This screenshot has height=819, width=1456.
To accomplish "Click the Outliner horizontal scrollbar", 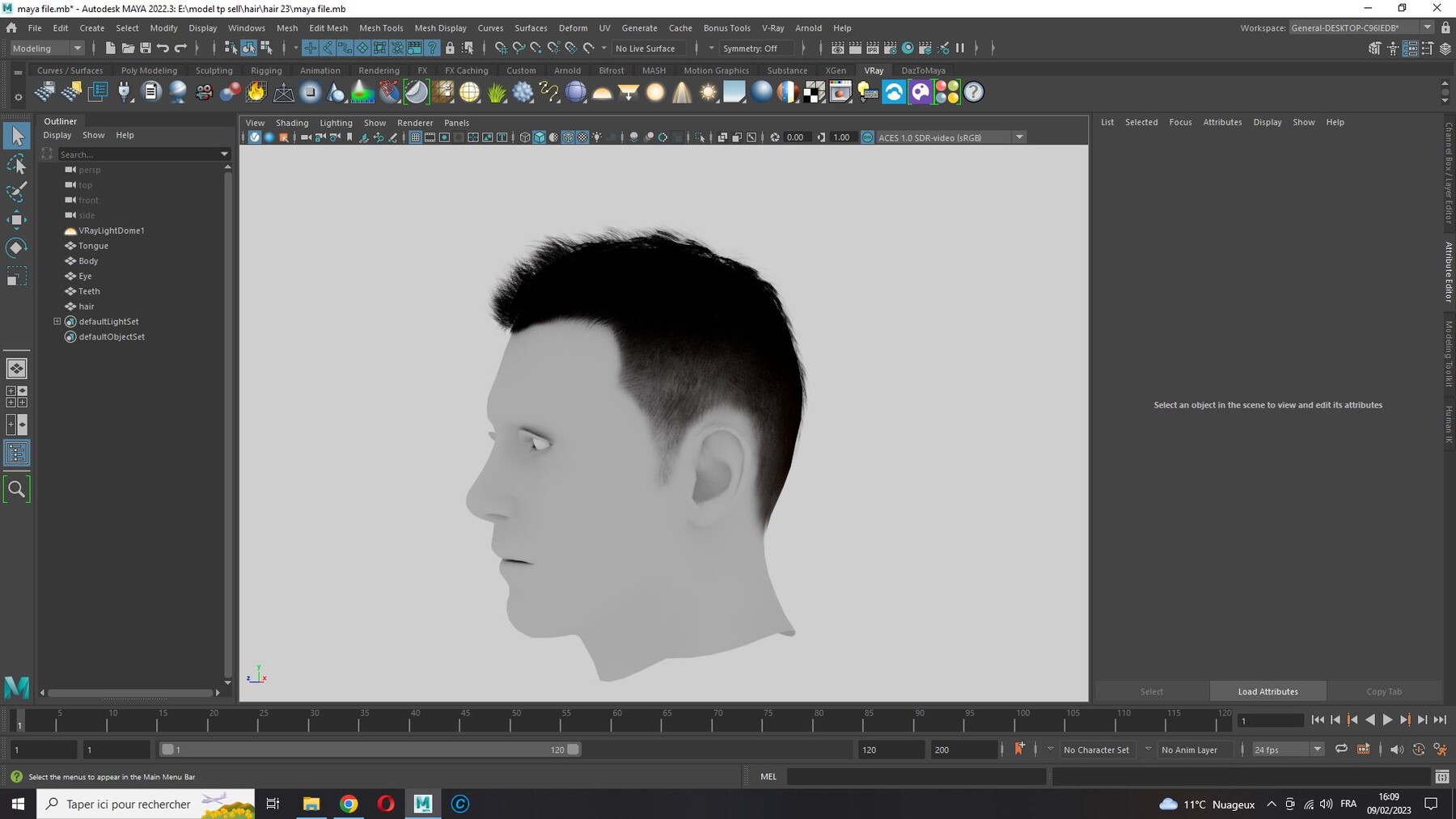I will (130, 693).
